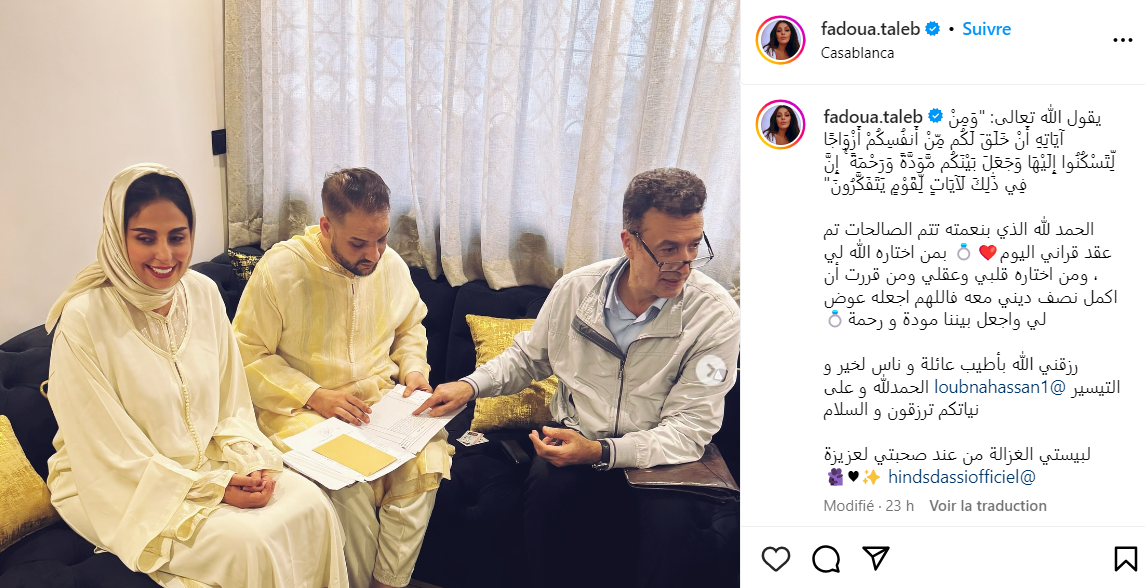Click the main post photo
This screenshot has width=1145, height=588.
[370, 294]
